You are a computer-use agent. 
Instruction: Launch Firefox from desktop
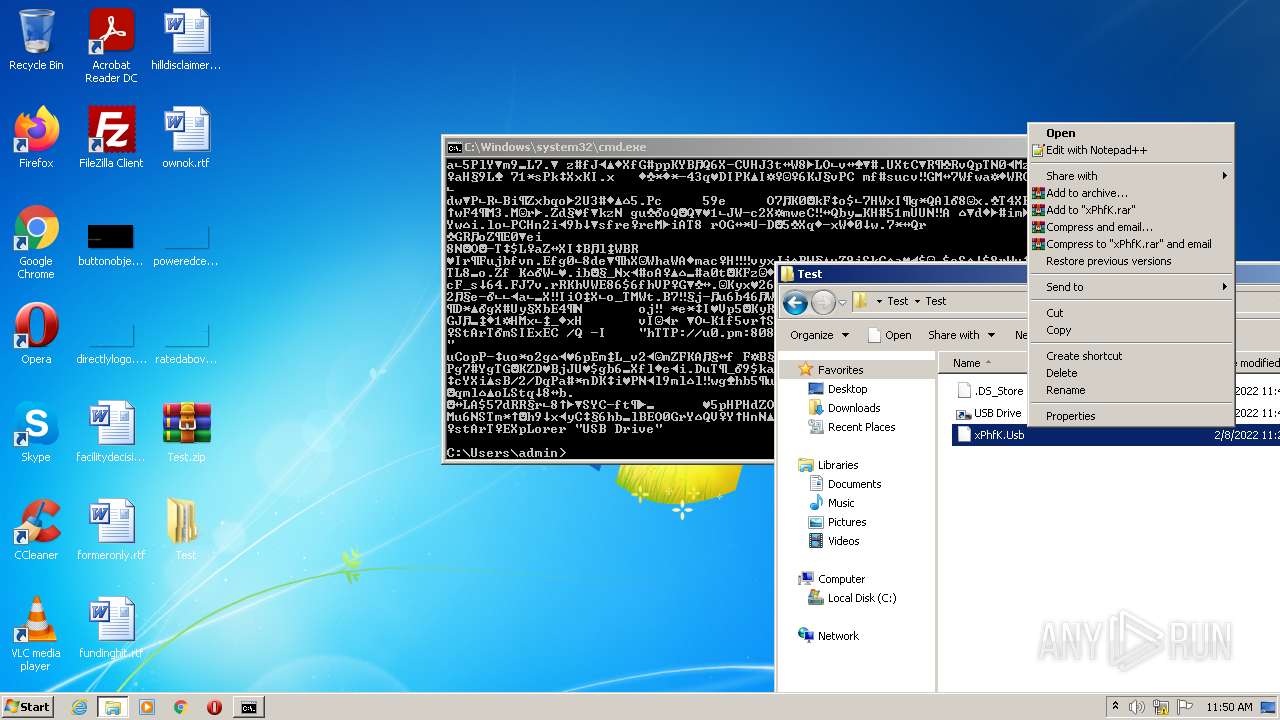36,138
